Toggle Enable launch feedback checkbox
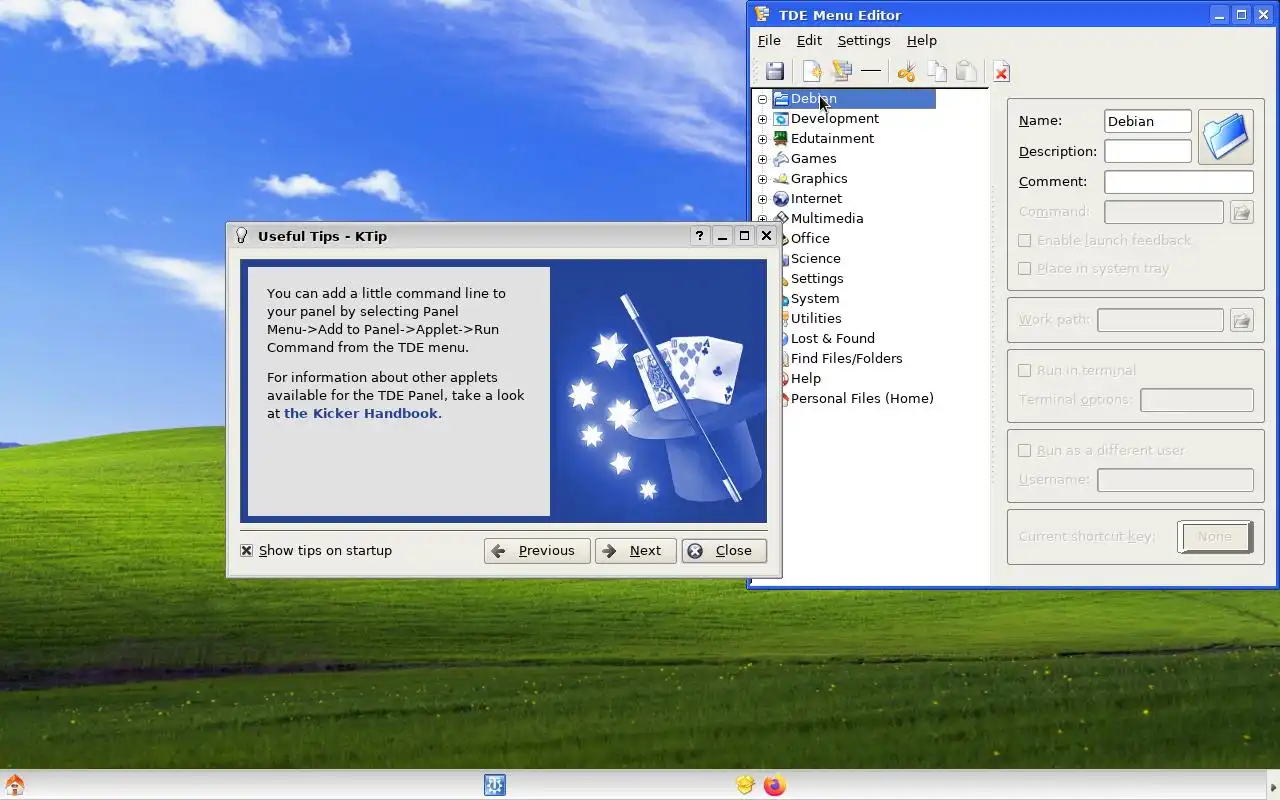Viewport: 1280px width, 800px height. coord(1024,240)
